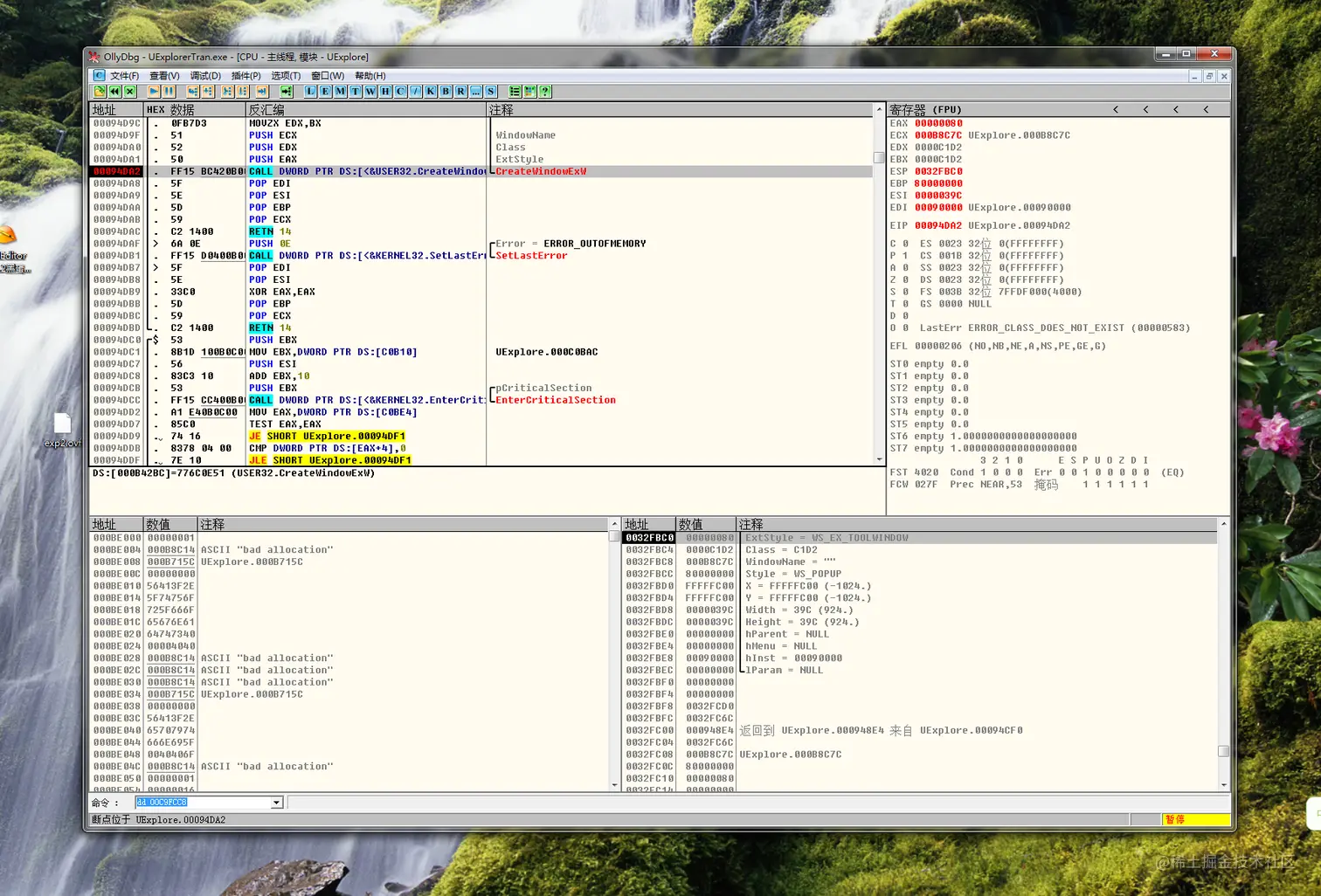Screen dimensions: 1321x896
Task: Restart the program with the rewind icon
Action: [114, 91]
